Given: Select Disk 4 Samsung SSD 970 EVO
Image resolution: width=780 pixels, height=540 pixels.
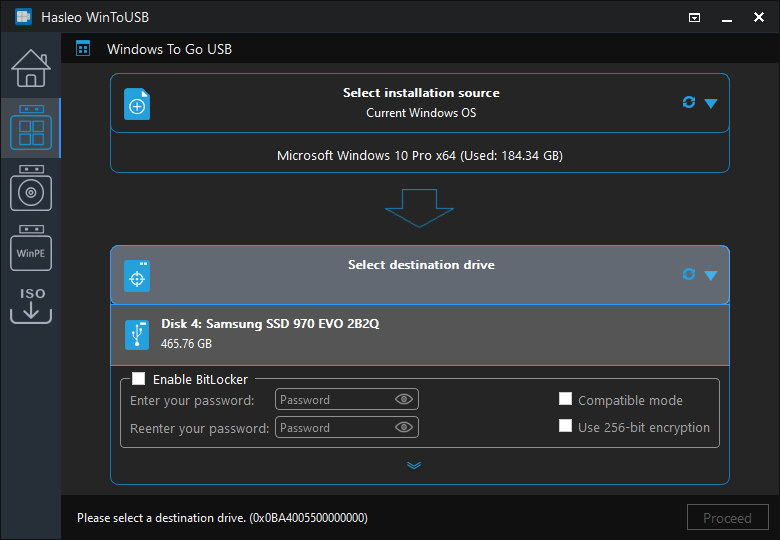Looking at the screenshot, I should pos(420,335).
